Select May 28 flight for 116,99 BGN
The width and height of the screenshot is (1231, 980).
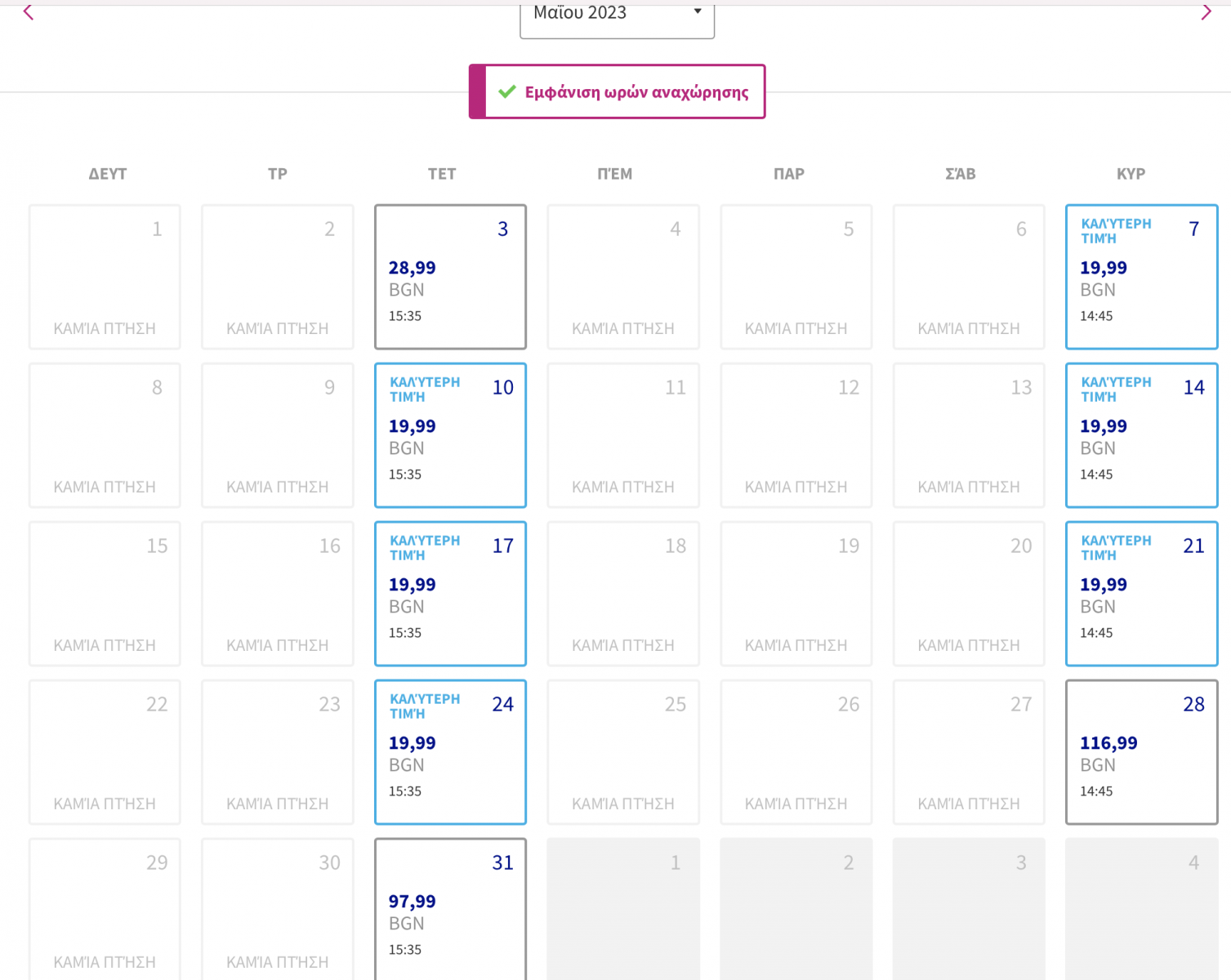point(1141,752)
